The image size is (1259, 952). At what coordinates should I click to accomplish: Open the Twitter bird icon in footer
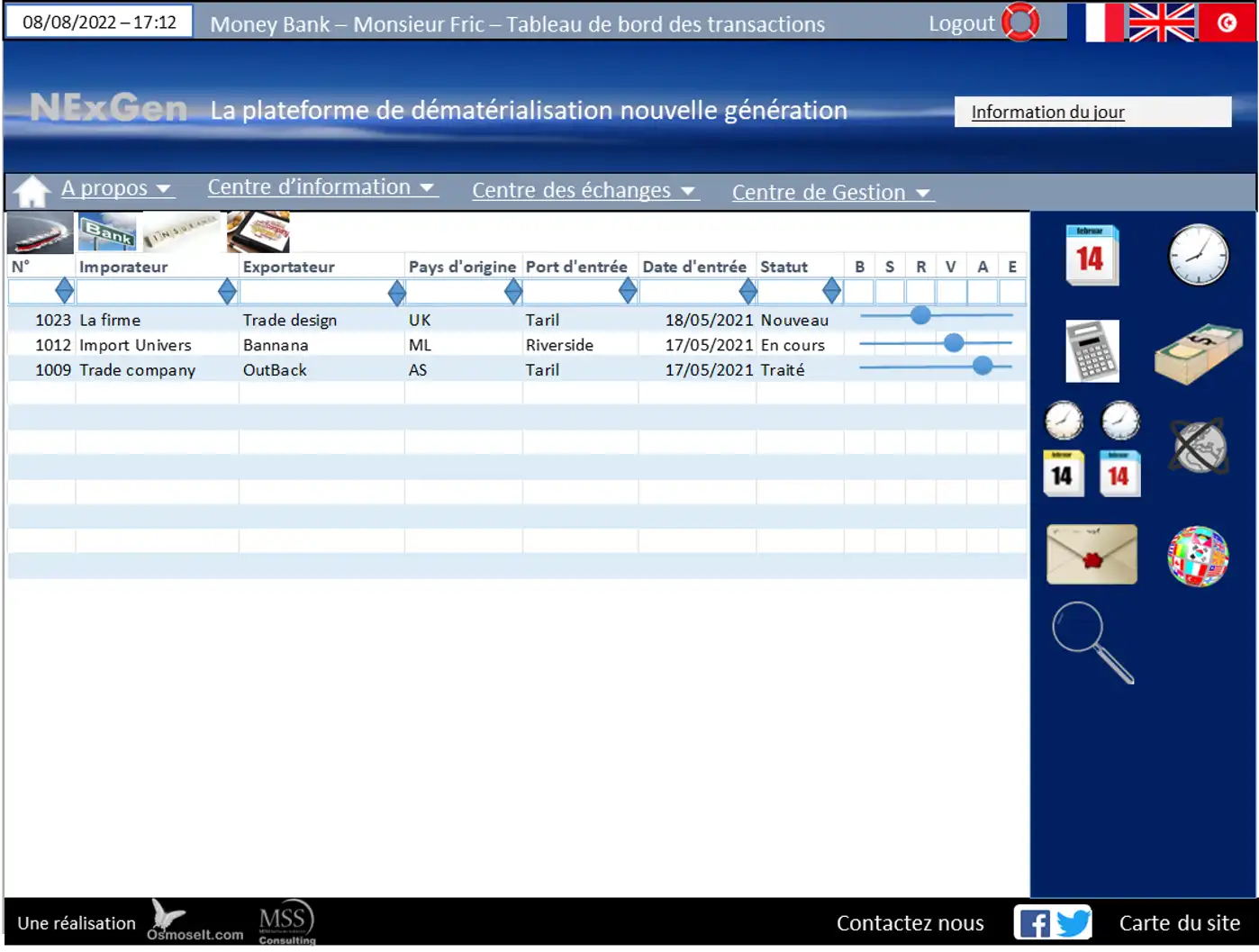coord(1073,923)
